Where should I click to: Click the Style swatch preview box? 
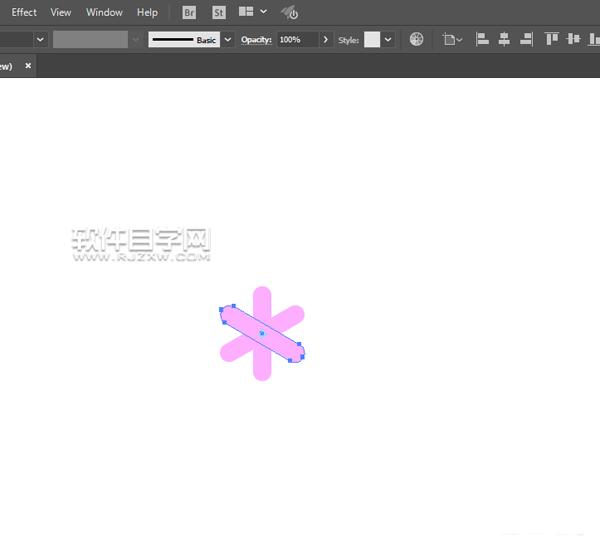(x=372, y=40)
